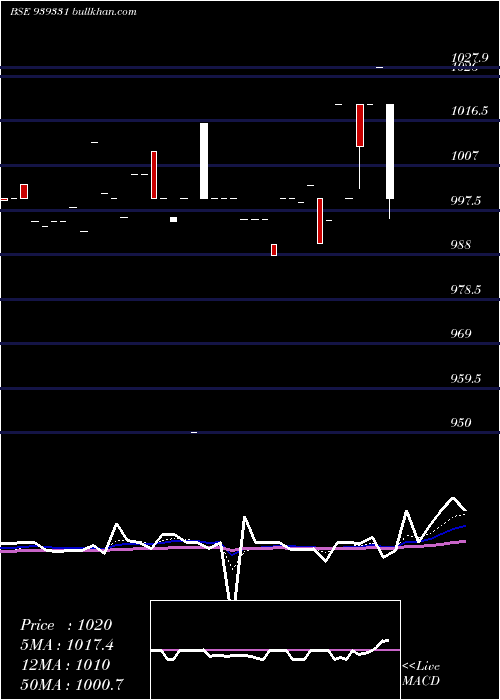The width and height of the screenshot is (500, 700).
Task: Click the <<Live MACD label
Action: [x=421, y=673]
